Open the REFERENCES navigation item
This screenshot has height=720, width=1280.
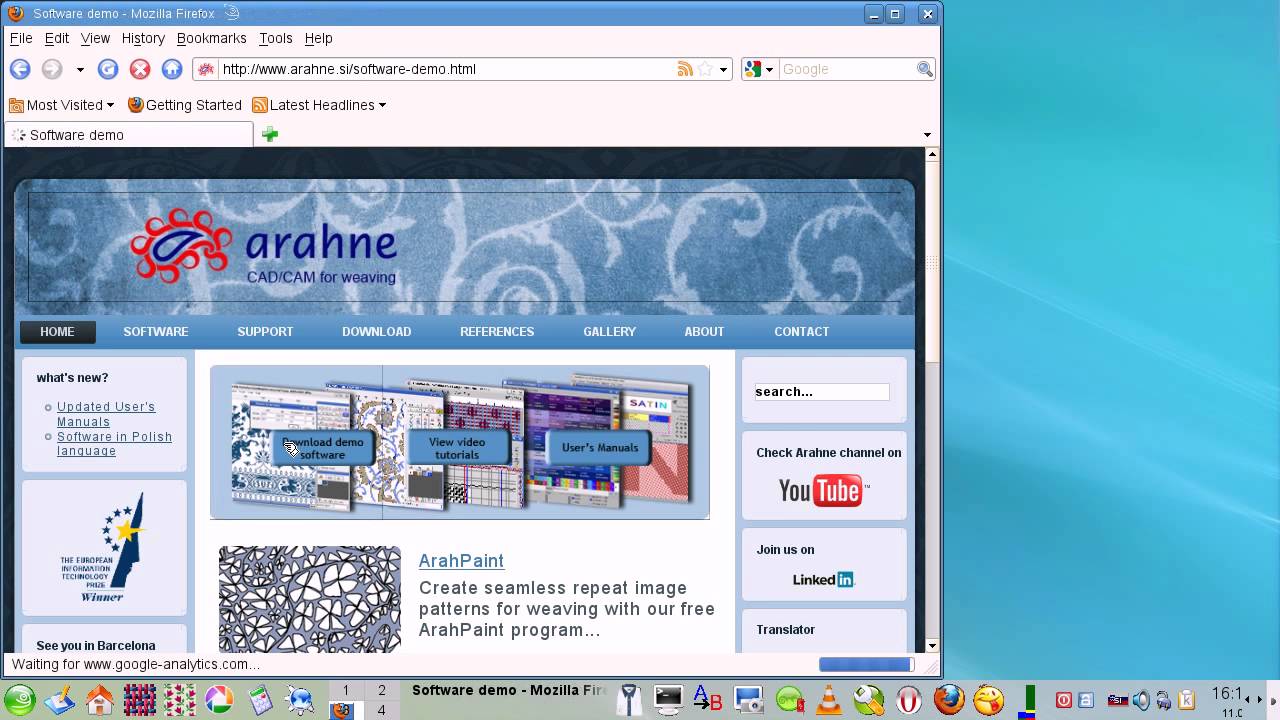tap(497, 332)
